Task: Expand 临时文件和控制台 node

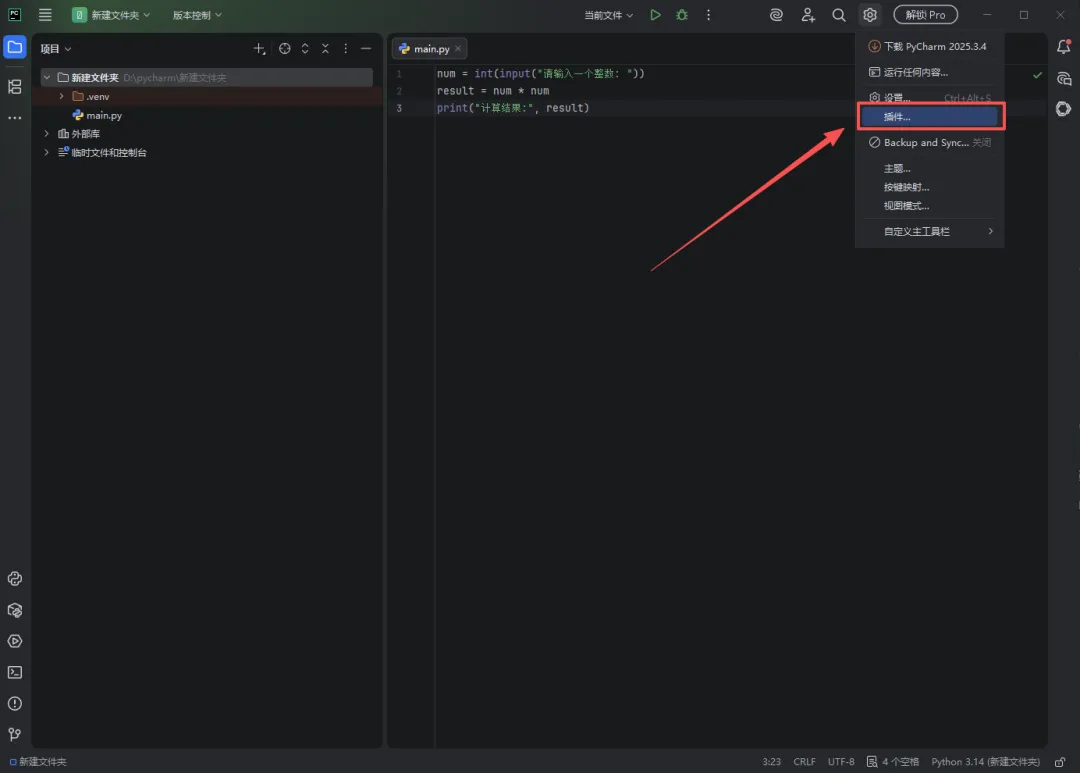Action: tap(46, 152)
